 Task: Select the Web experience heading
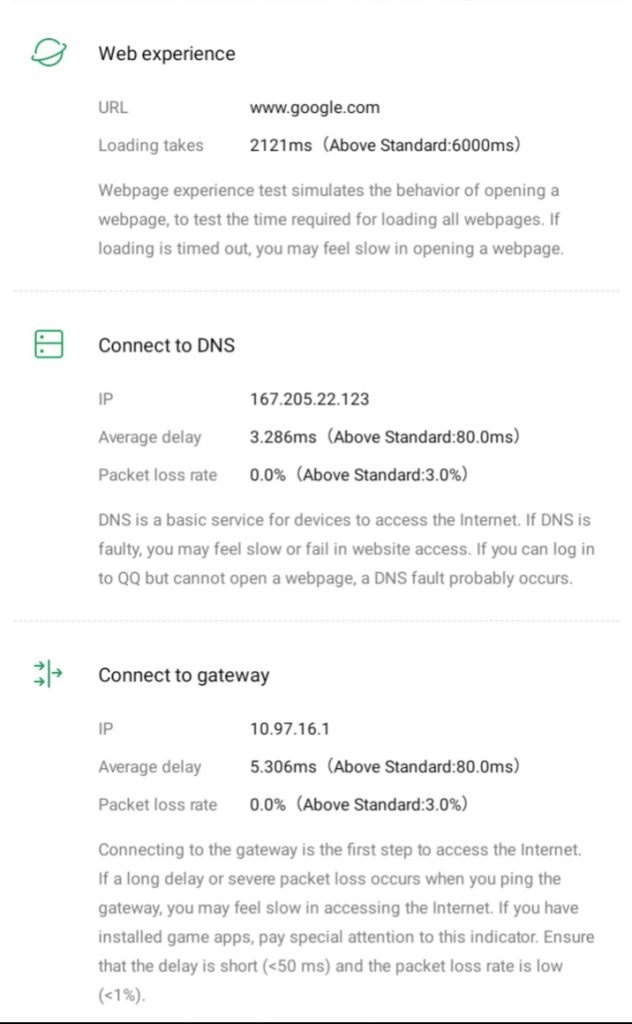point(166,54)
